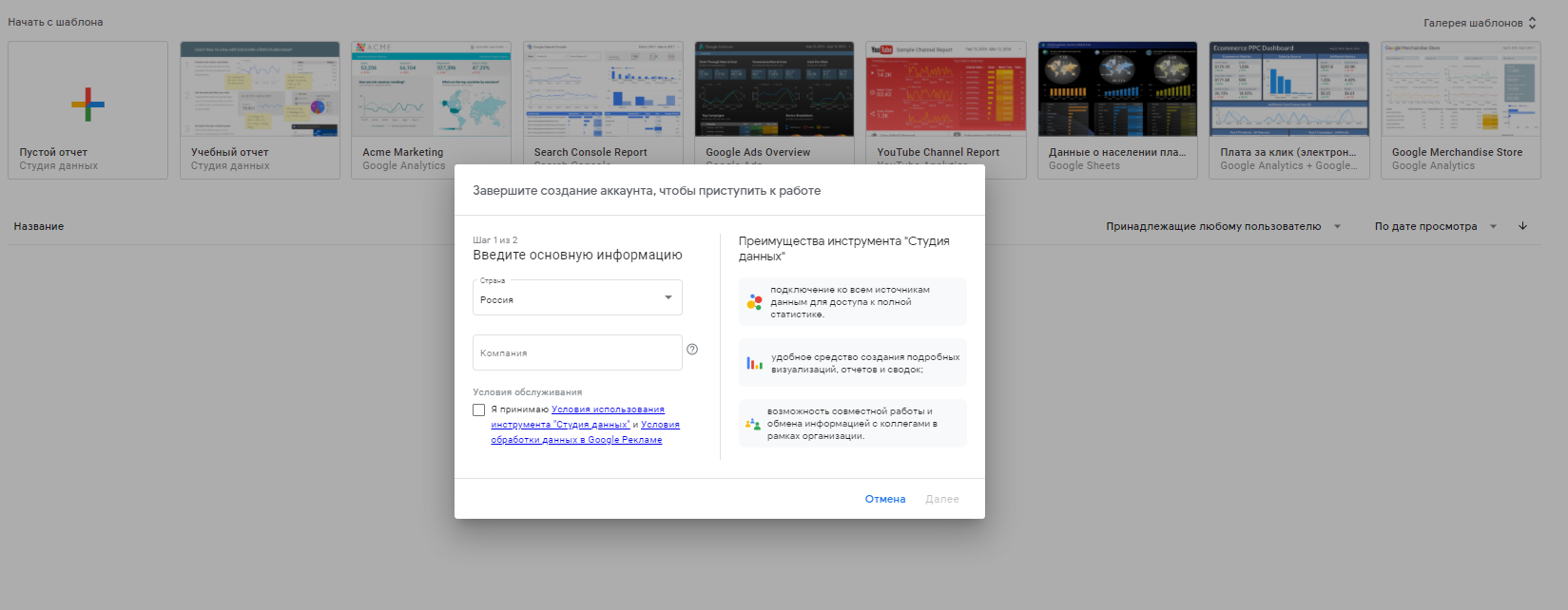Expand the Галерея шаблонов template gallery

pyautogui.click(x=1480, y=23)
